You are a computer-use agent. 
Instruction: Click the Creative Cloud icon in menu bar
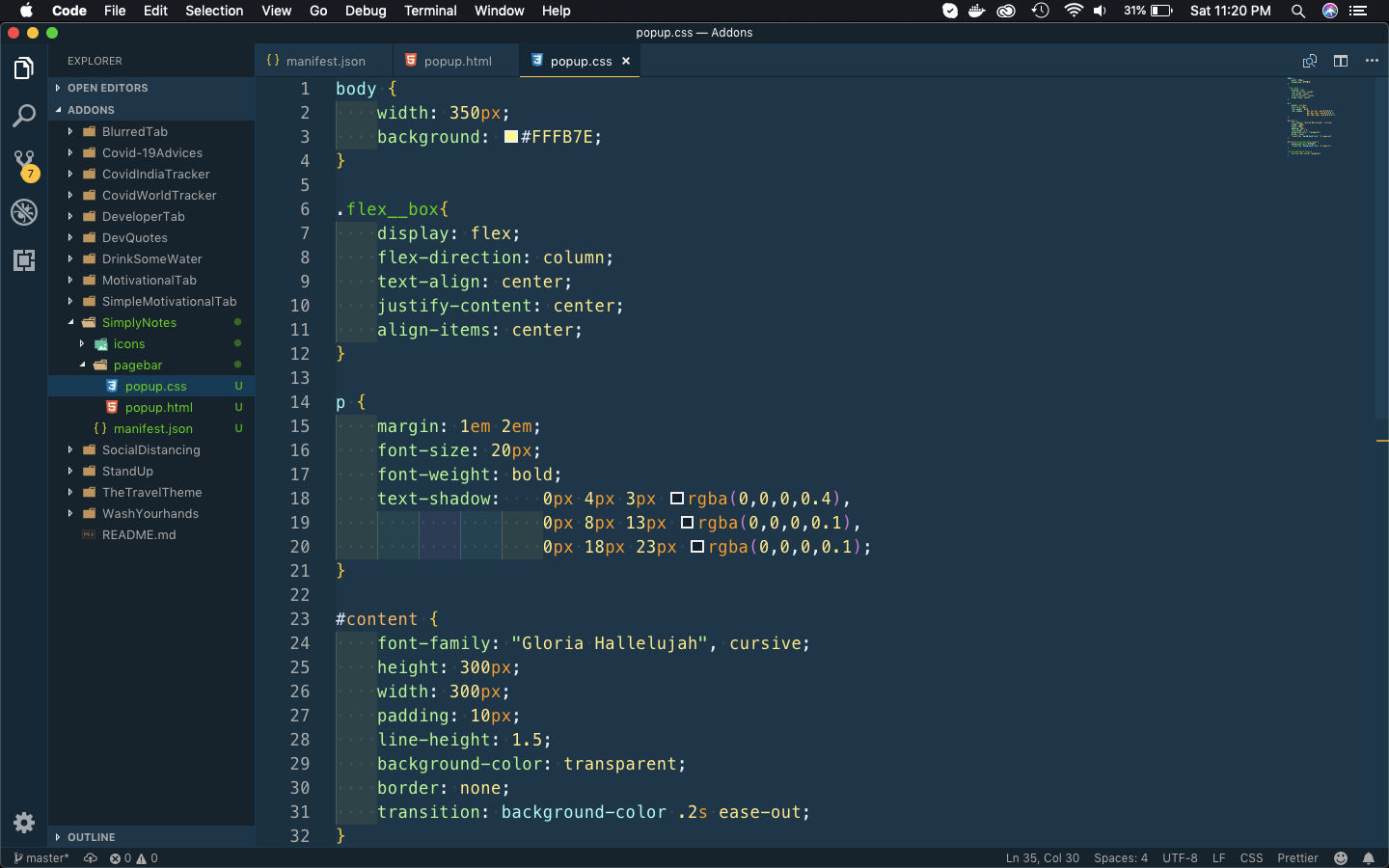click(1006, 11)
